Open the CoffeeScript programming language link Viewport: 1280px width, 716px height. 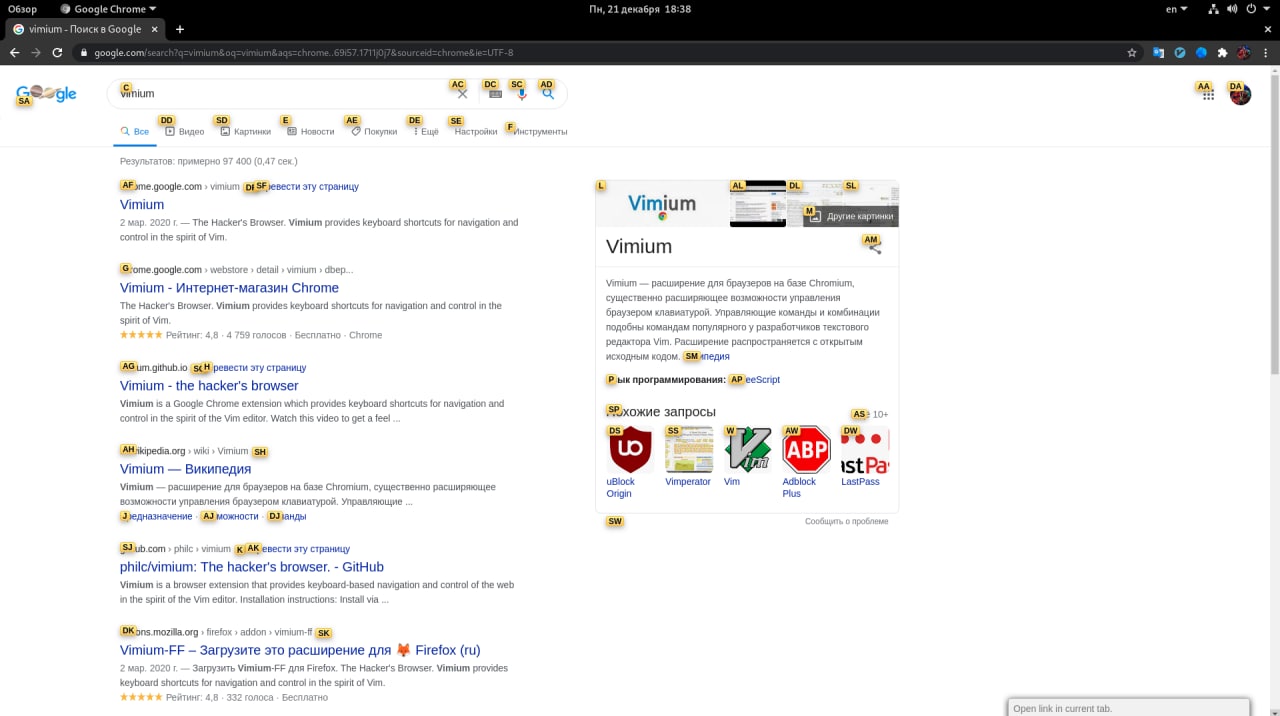point(755,380)
